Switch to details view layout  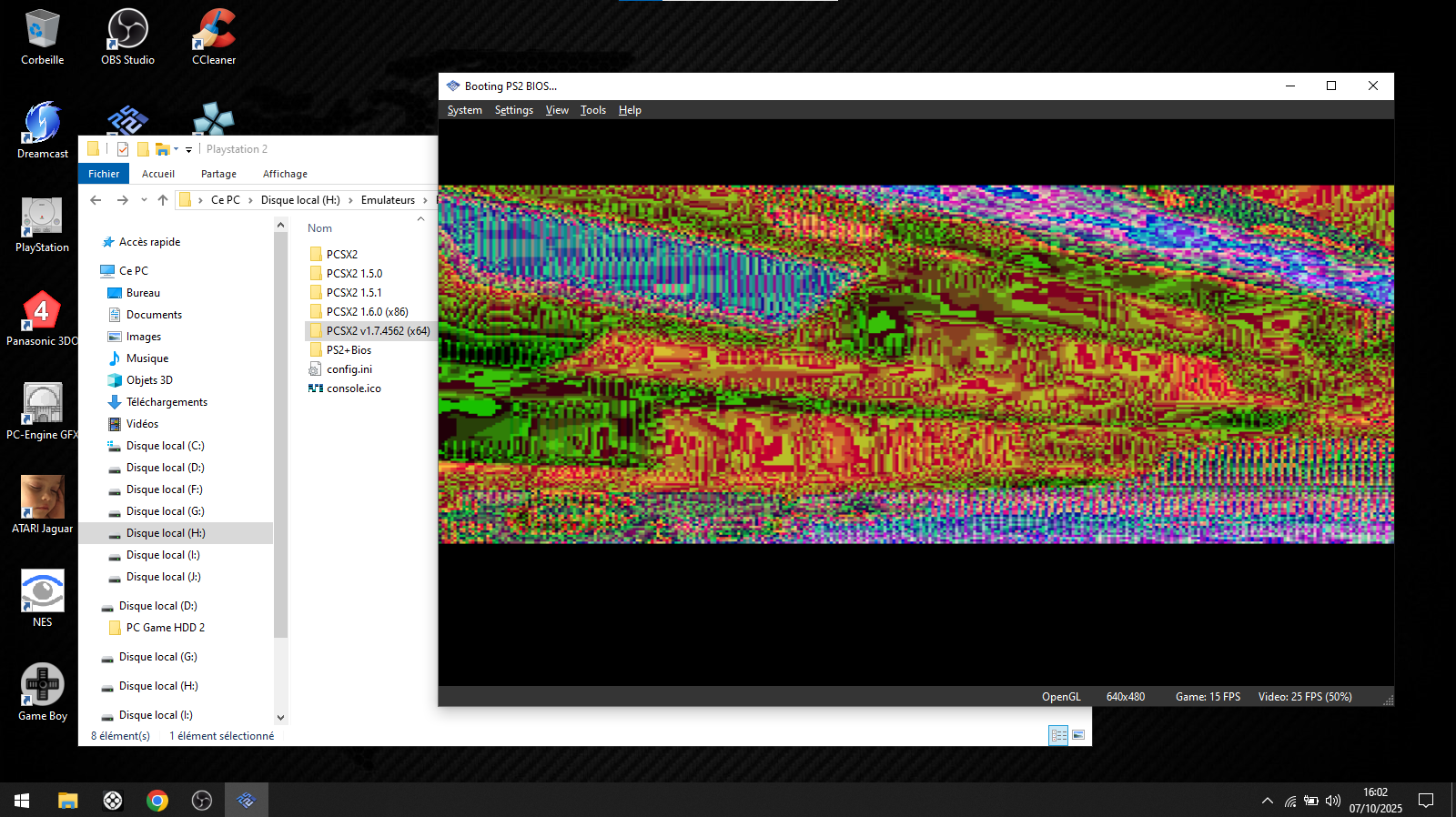click(x=1058, y=735)
